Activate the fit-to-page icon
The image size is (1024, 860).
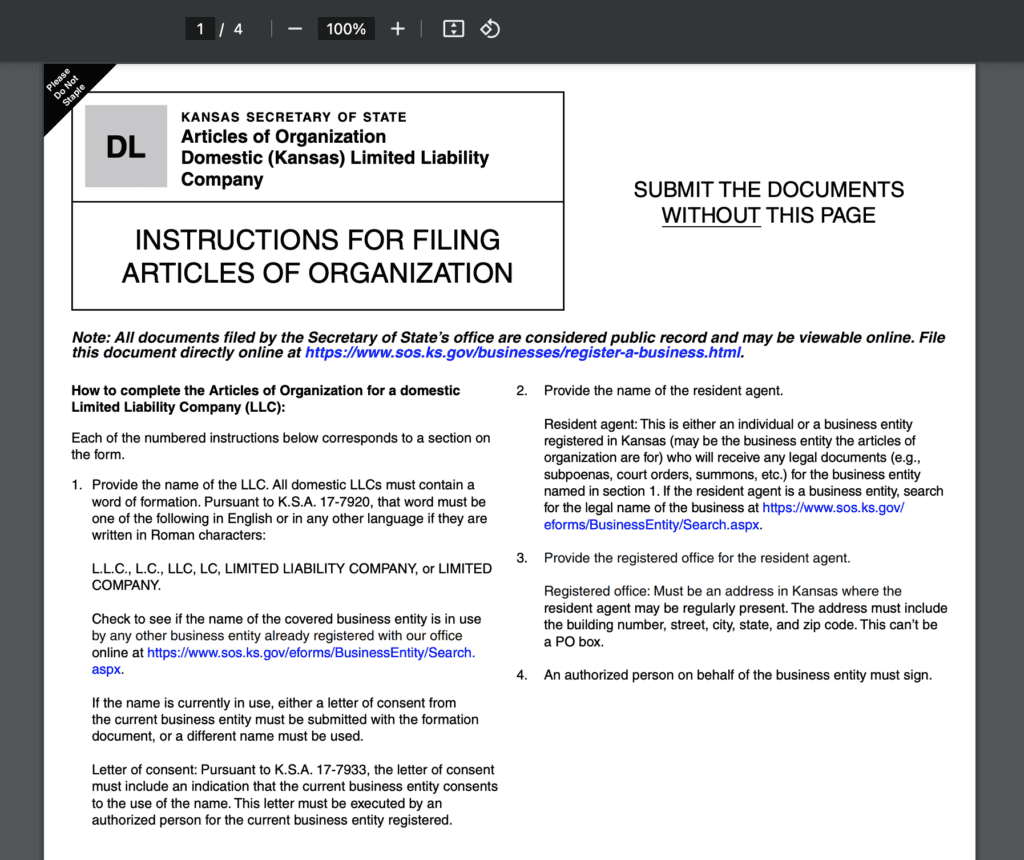click(452, 28)
